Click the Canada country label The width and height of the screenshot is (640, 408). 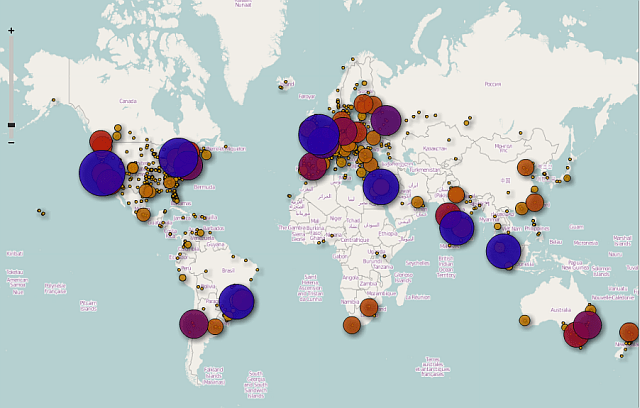pos(128,101)
